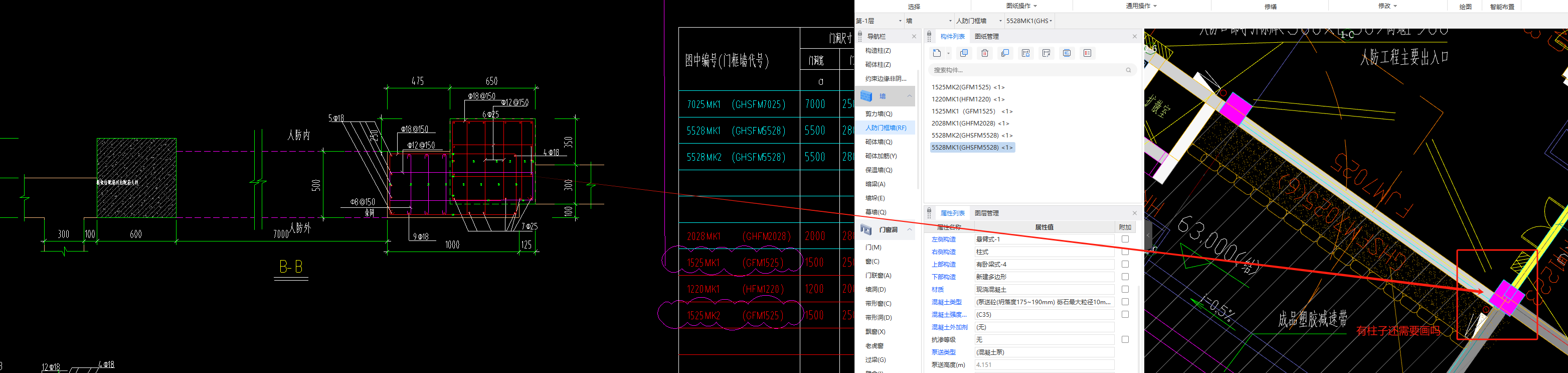Select 过梁(G) in navigation tree
Screen dimensions: 1568x373
(x=876, y=359)
